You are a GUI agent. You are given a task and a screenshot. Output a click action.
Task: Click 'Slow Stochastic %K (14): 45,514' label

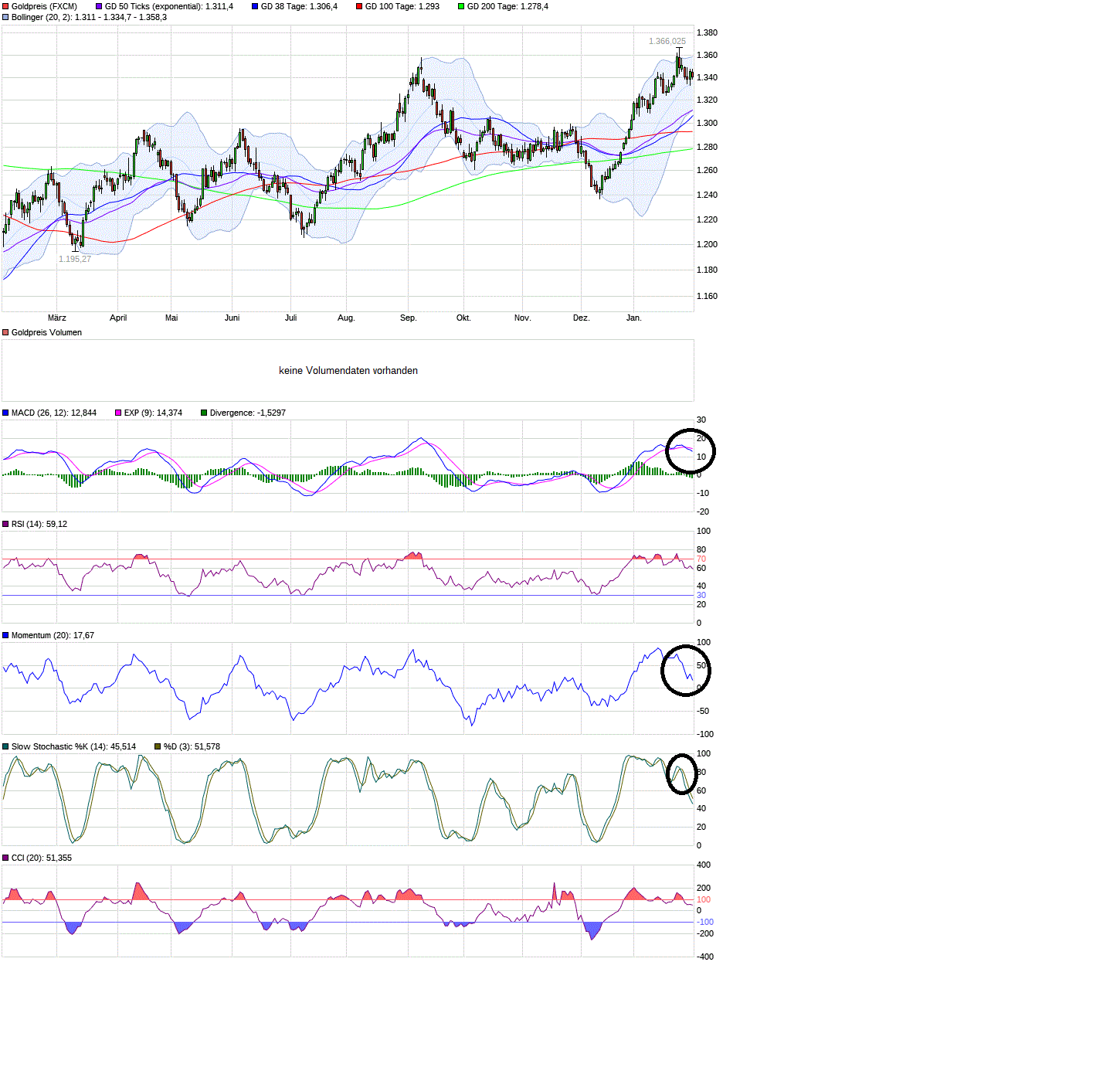(x=73, y=746)
